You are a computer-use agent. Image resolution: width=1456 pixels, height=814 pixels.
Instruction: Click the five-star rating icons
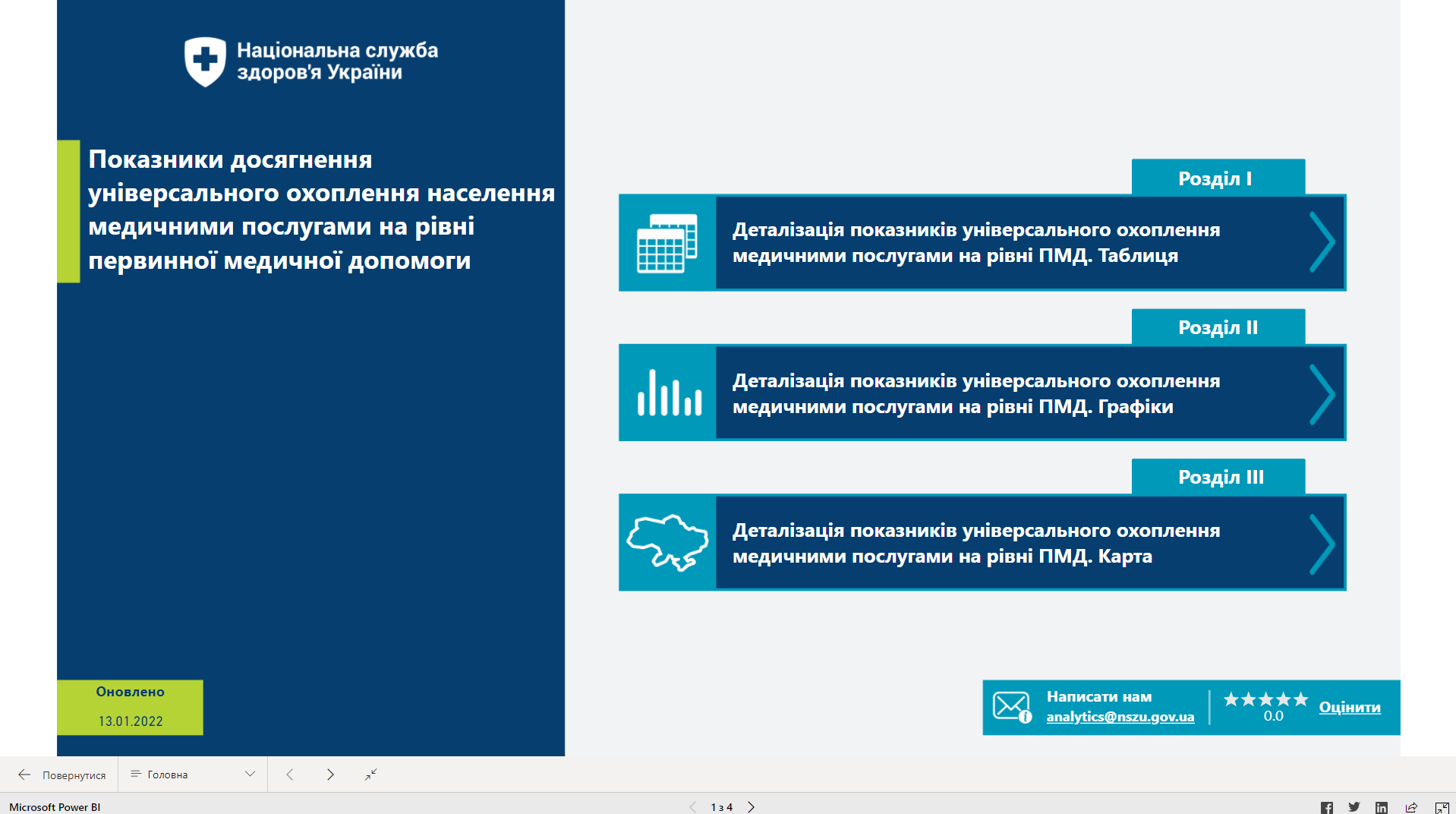1265,699
